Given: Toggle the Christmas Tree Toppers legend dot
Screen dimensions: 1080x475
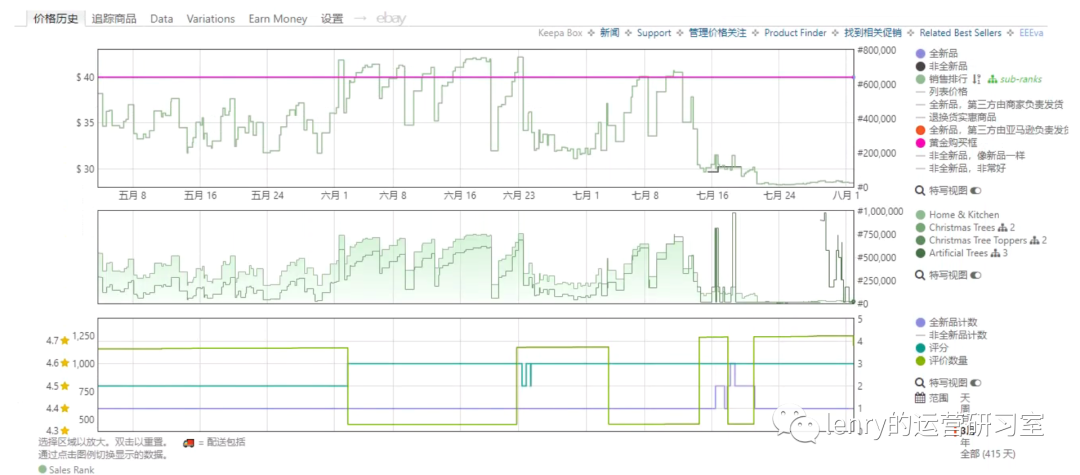Looking at the screenshot, I should pyautogui.click(x=920, y=240).
